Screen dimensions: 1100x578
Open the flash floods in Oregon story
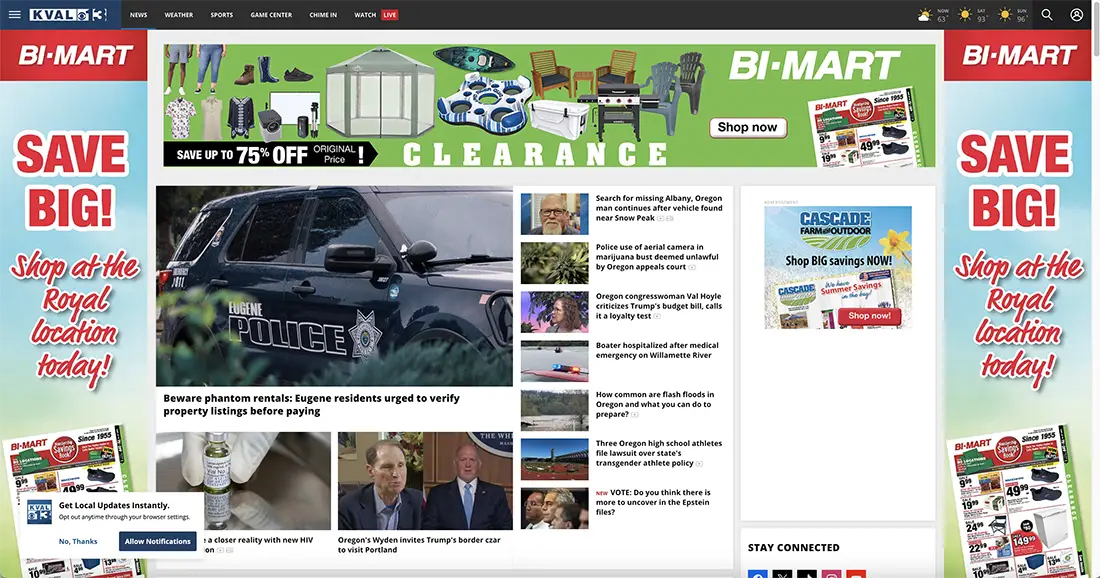[655, 404]
